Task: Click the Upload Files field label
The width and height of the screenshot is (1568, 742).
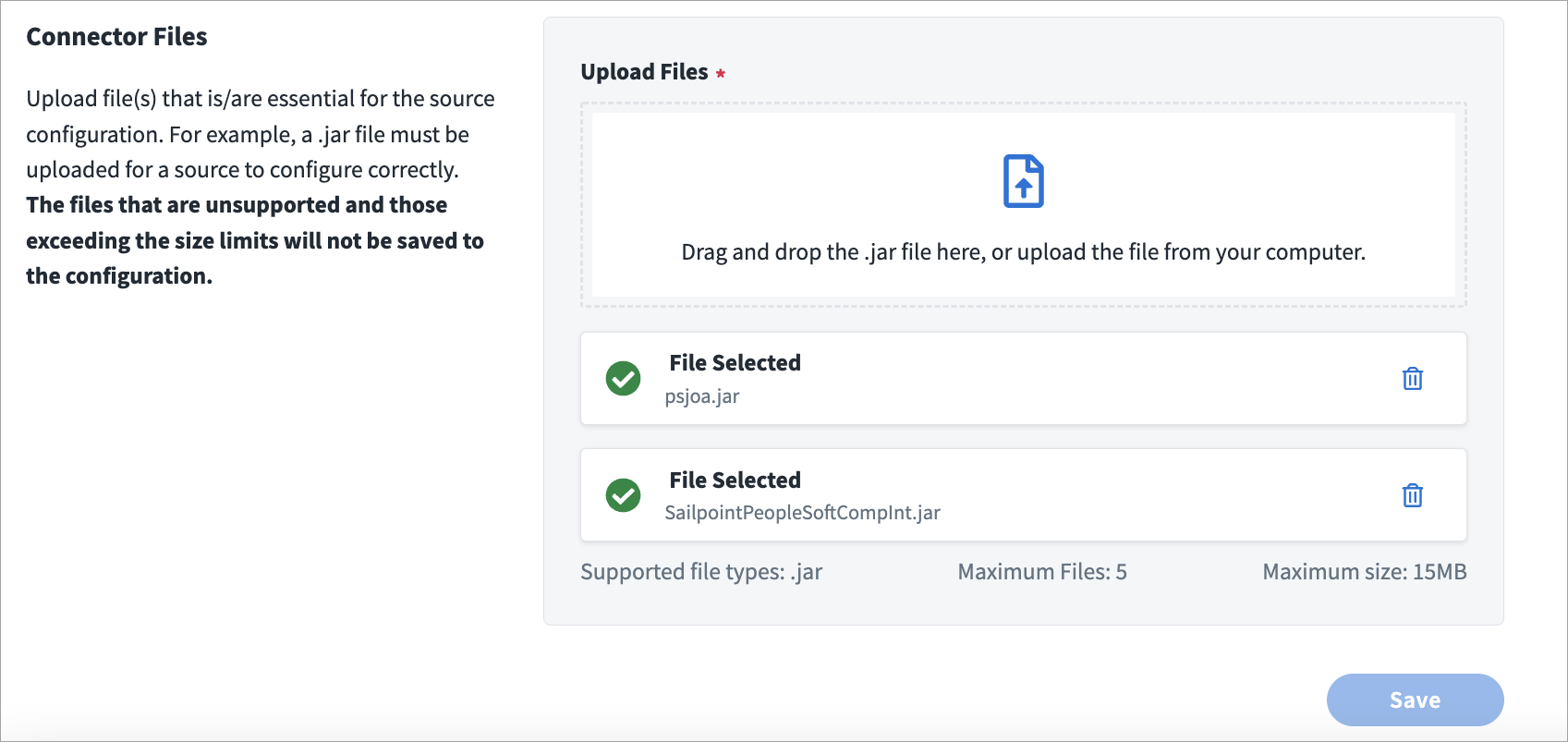Action: [x=644, y=72]
